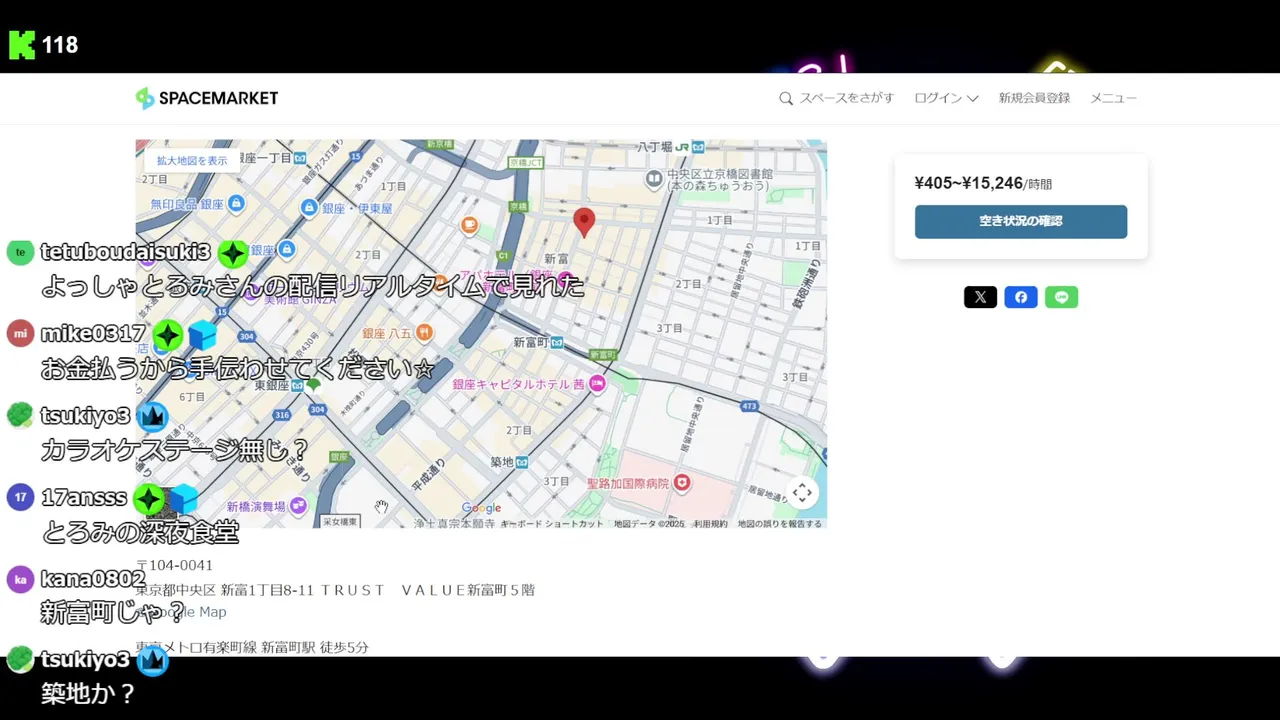Open 17ansss chat avatar
The image size is (1280, 720).
[x=20, y=497]
